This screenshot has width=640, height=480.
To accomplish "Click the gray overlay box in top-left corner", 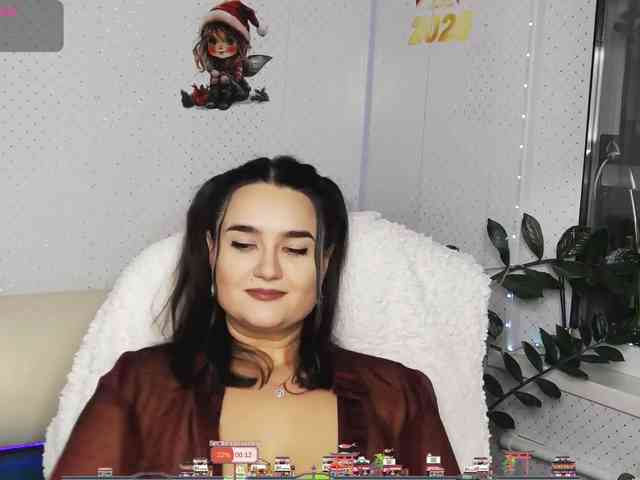I will coord(31,25).
